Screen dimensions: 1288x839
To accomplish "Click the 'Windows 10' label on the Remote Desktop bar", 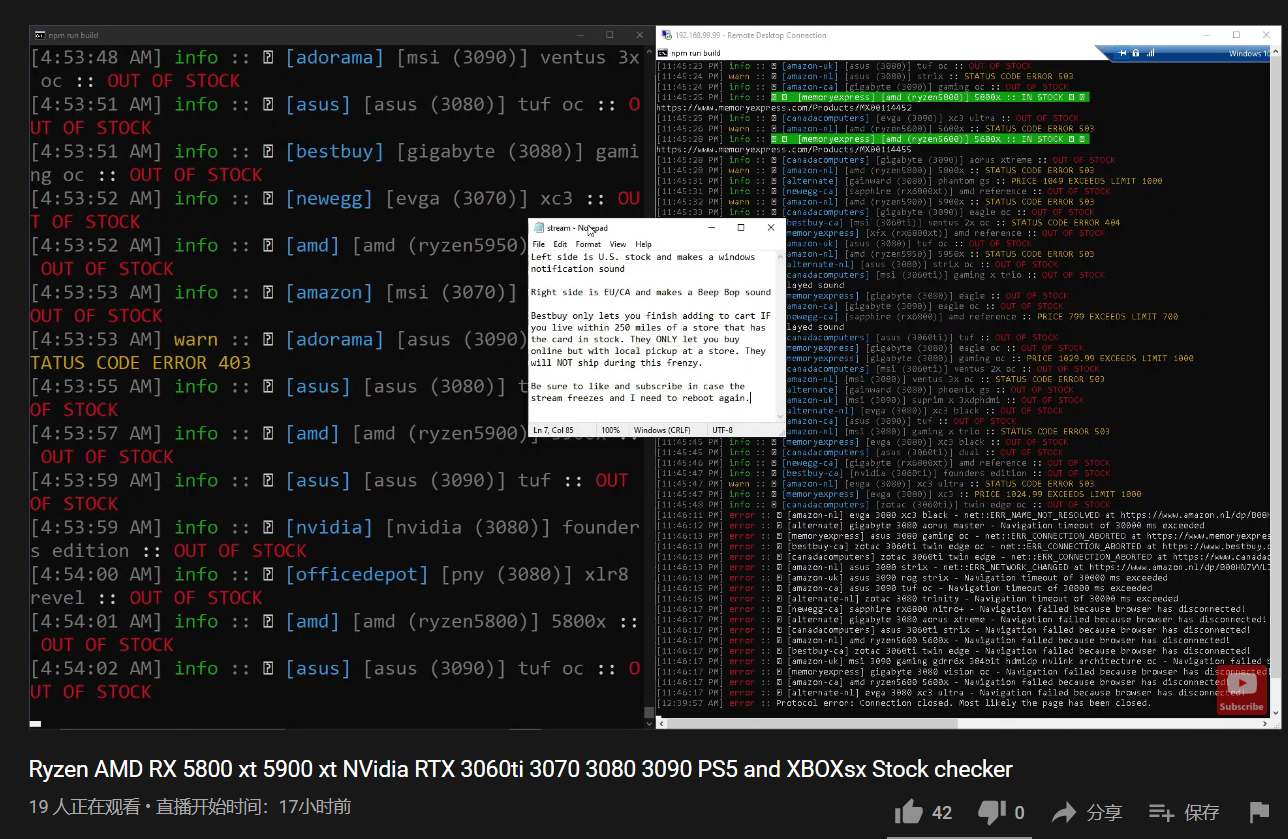I will click(x=1250, y=53).
